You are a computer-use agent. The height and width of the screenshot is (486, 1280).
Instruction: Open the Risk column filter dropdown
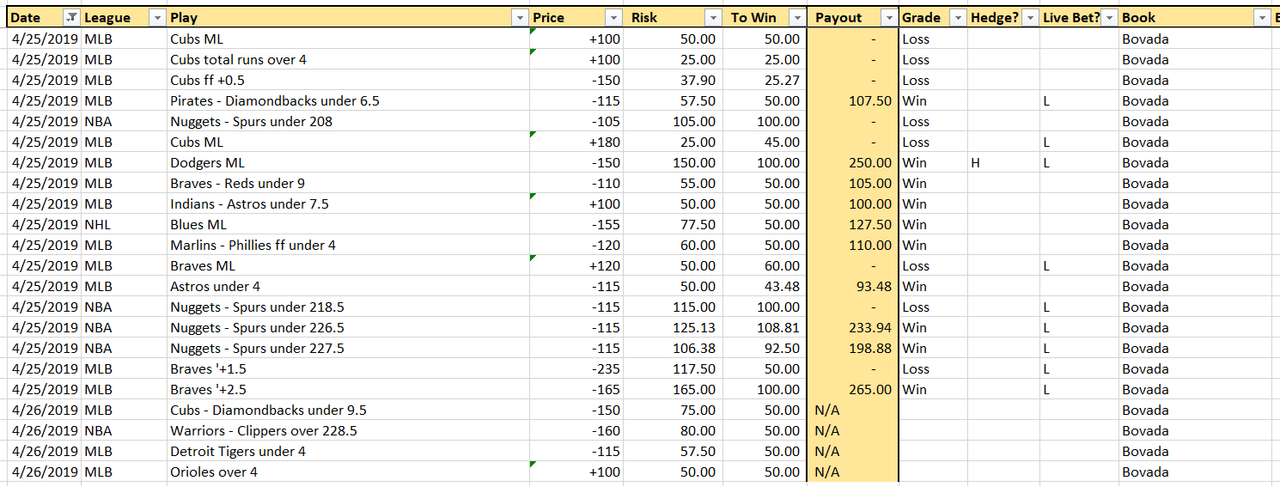coord(712,18)
